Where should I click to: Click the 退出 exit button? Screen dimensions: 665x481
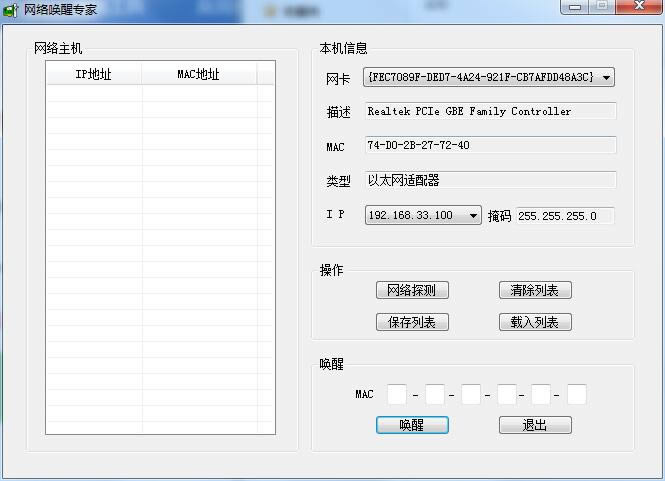click(x=535, y=425)
